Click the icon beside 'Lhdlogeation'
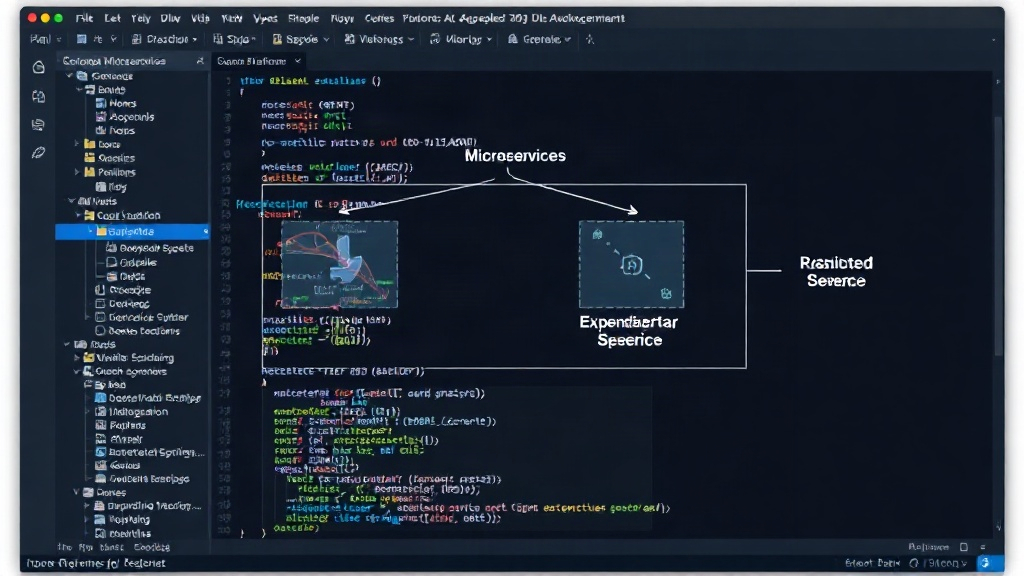The width and height of the screenshot is (1024, 576). tap(101, 411)
